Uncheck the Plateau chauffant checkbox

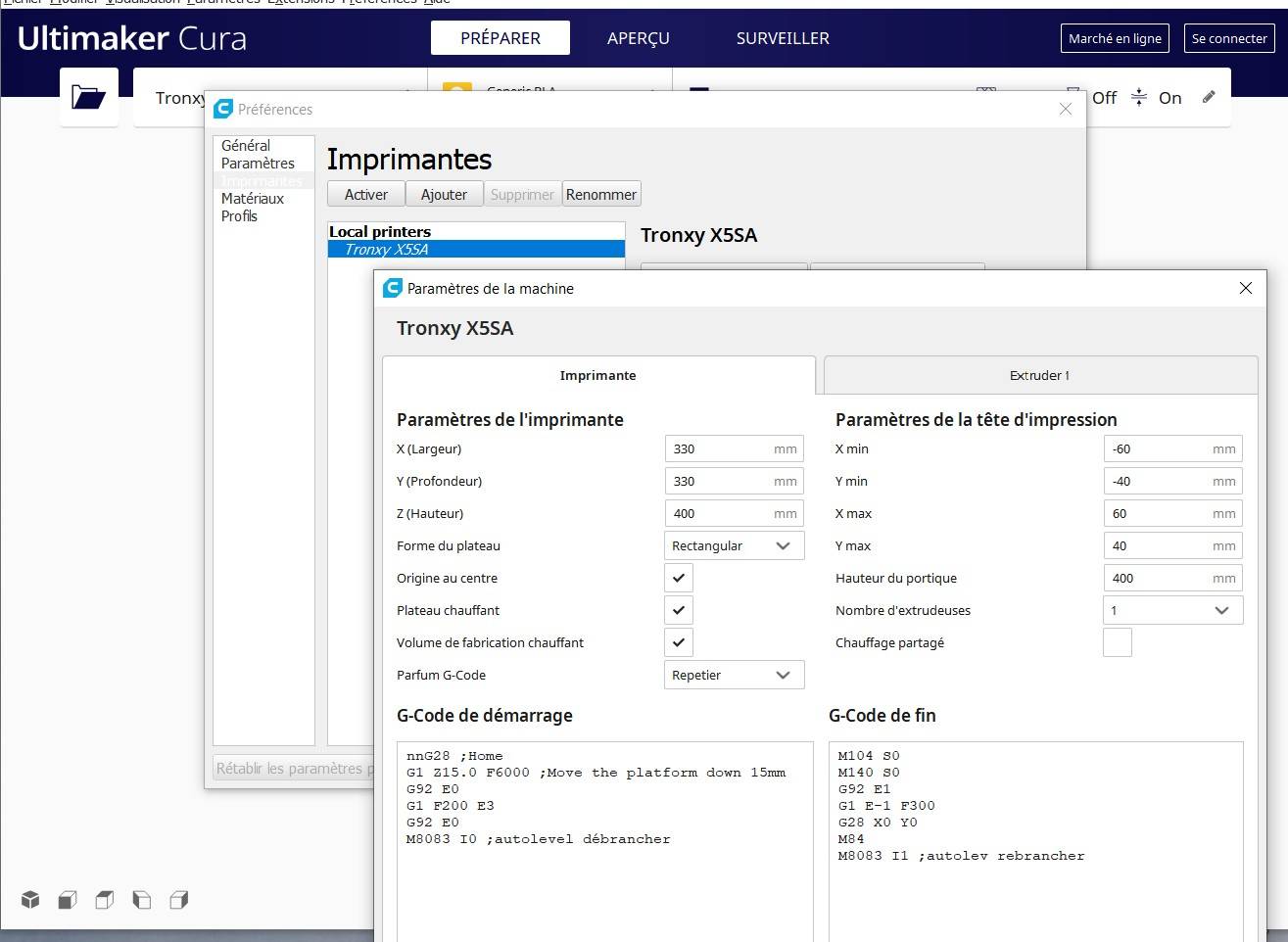(x=678, y=610)
